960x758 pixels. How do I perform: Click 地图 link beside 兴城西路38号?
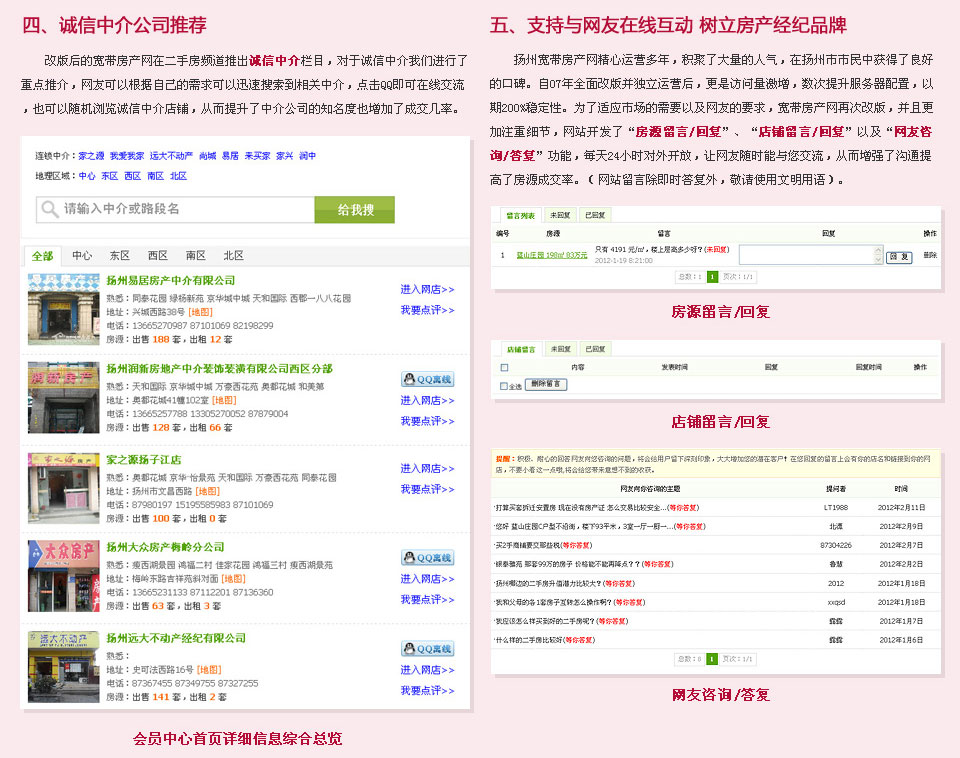point(200,313)
